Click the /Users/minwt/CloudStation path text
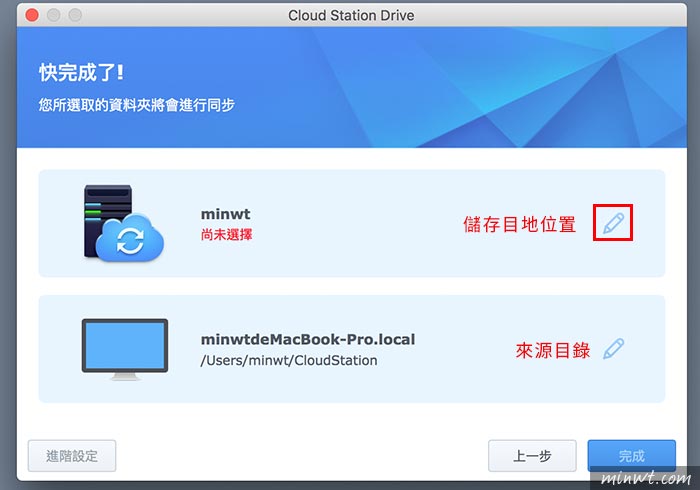Viewport: 700px width, 490px height. 289,361
